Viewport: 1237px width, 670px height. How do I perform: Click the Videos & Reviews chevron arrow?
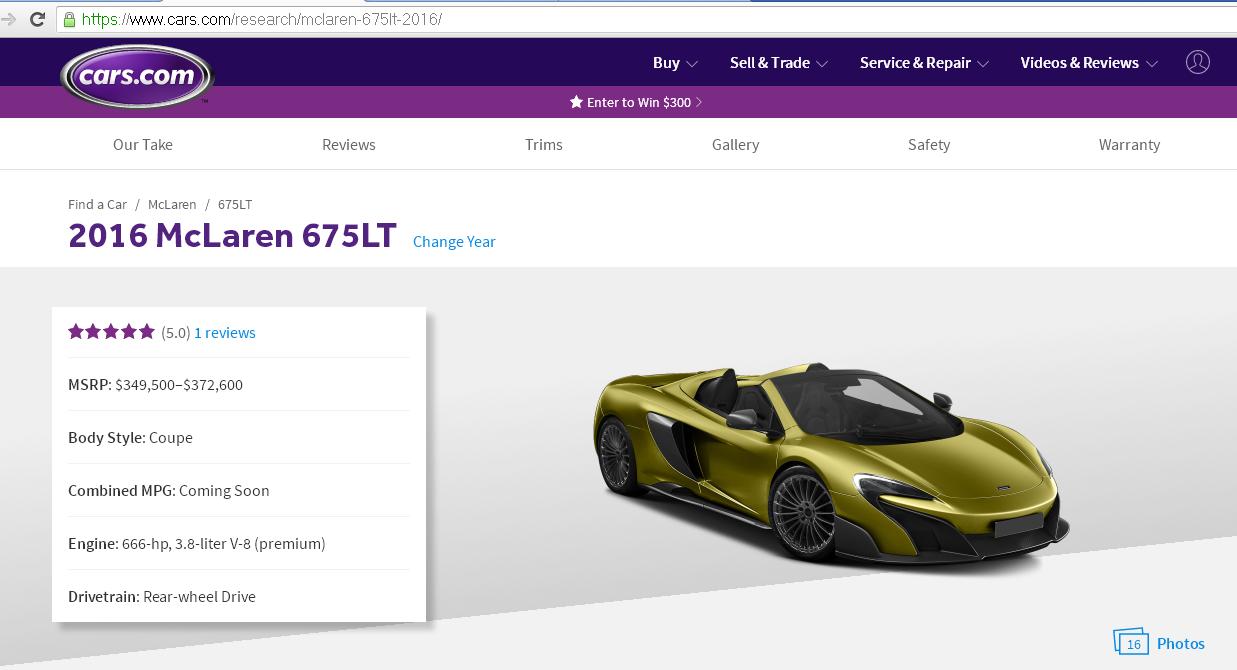click(x=1152, y=64)
